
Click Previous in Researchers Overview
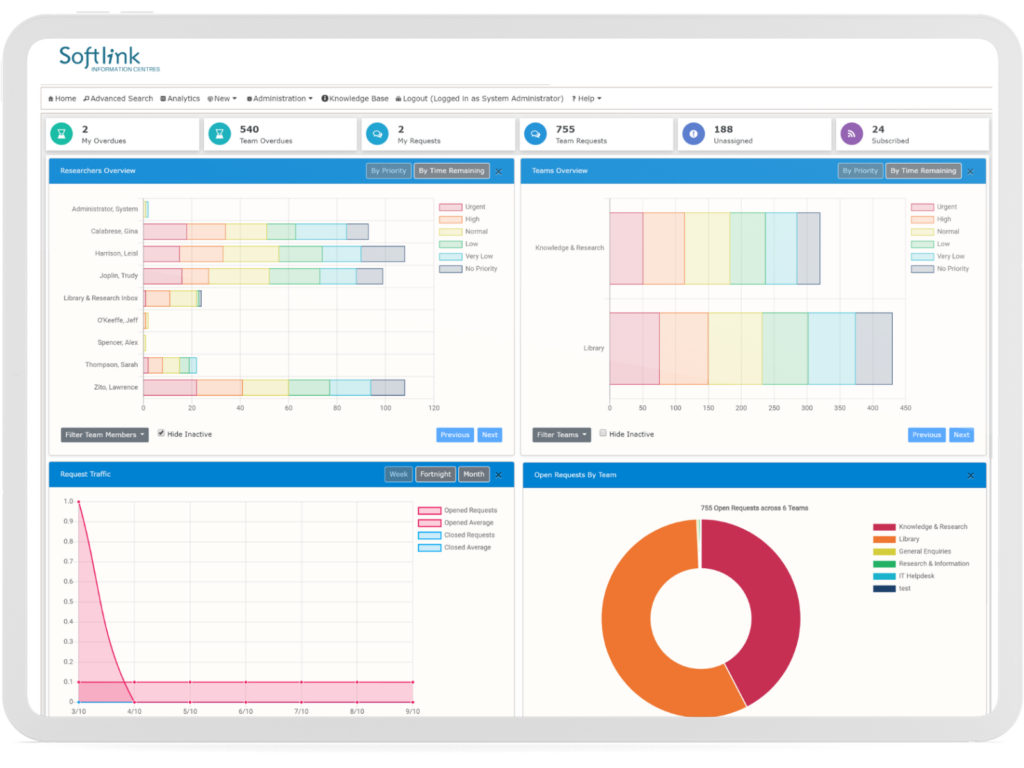(x=455, y=435)
